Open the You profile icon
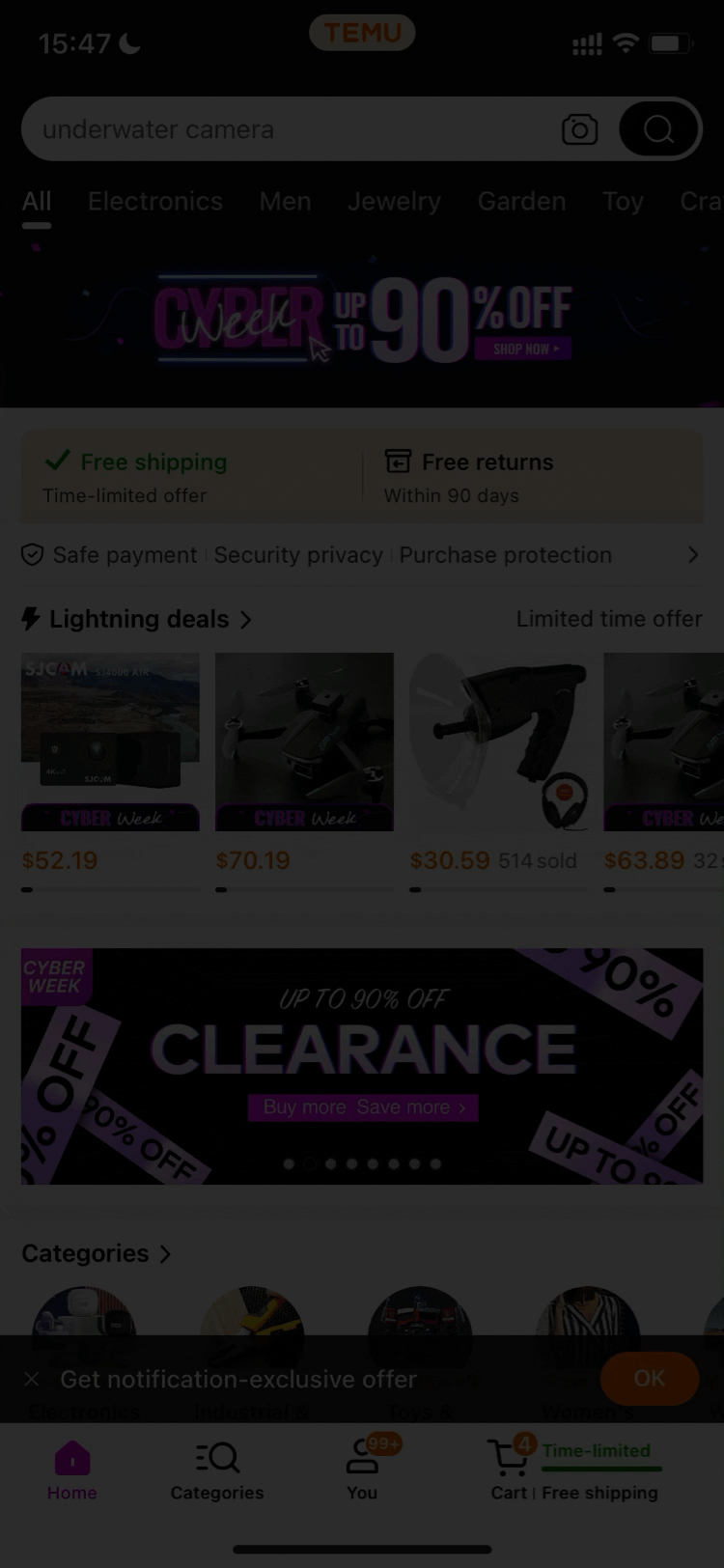 point(362,1458)
